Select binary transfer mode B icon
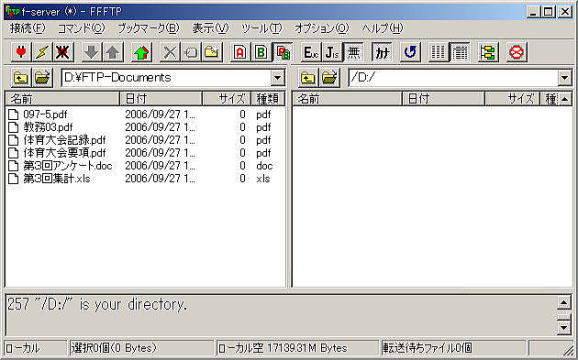This screenshot has height=360, width=578. click(x=261, y=52)
